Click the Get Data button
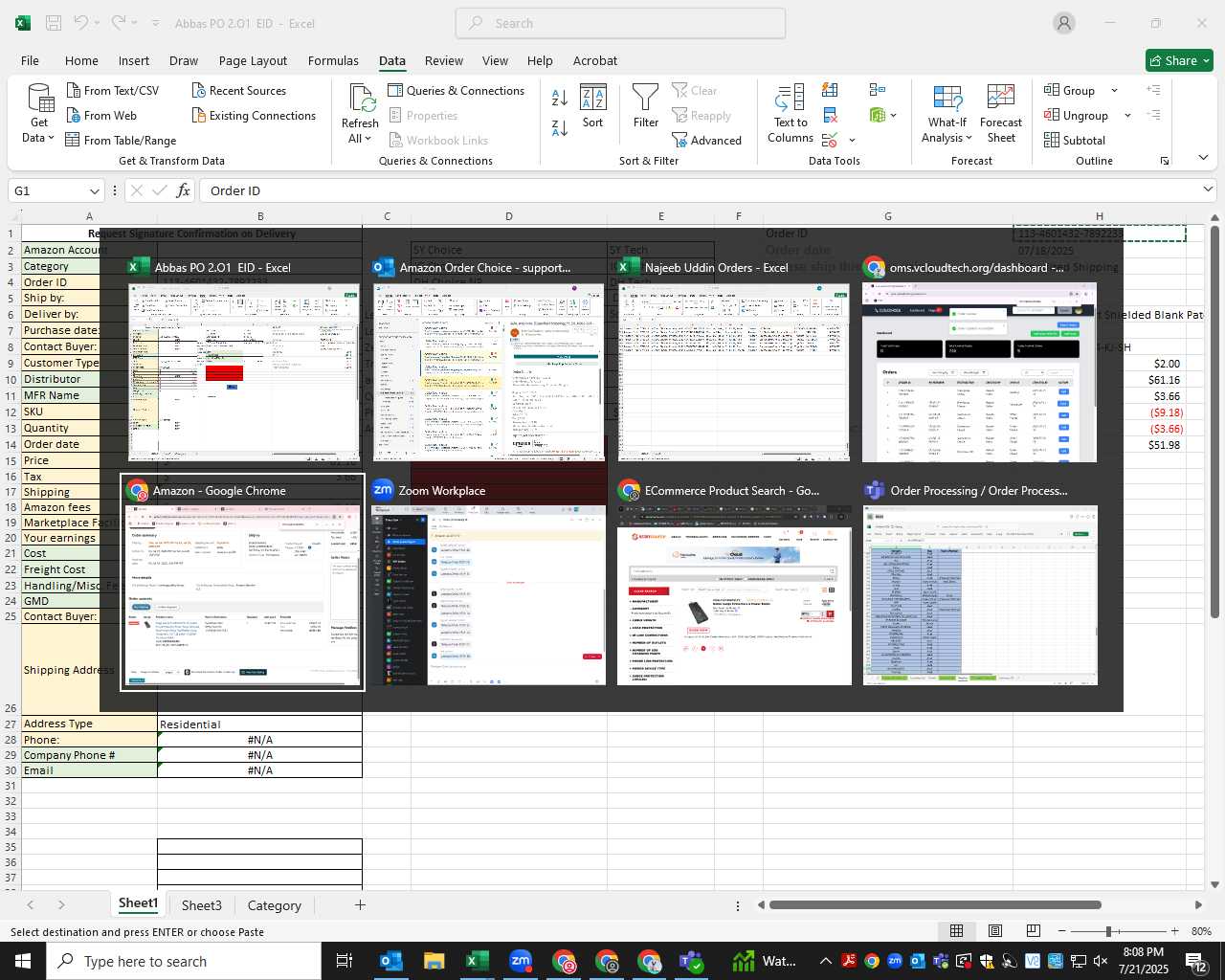This screenshot has width=1225, height=980. click(39, 113)
